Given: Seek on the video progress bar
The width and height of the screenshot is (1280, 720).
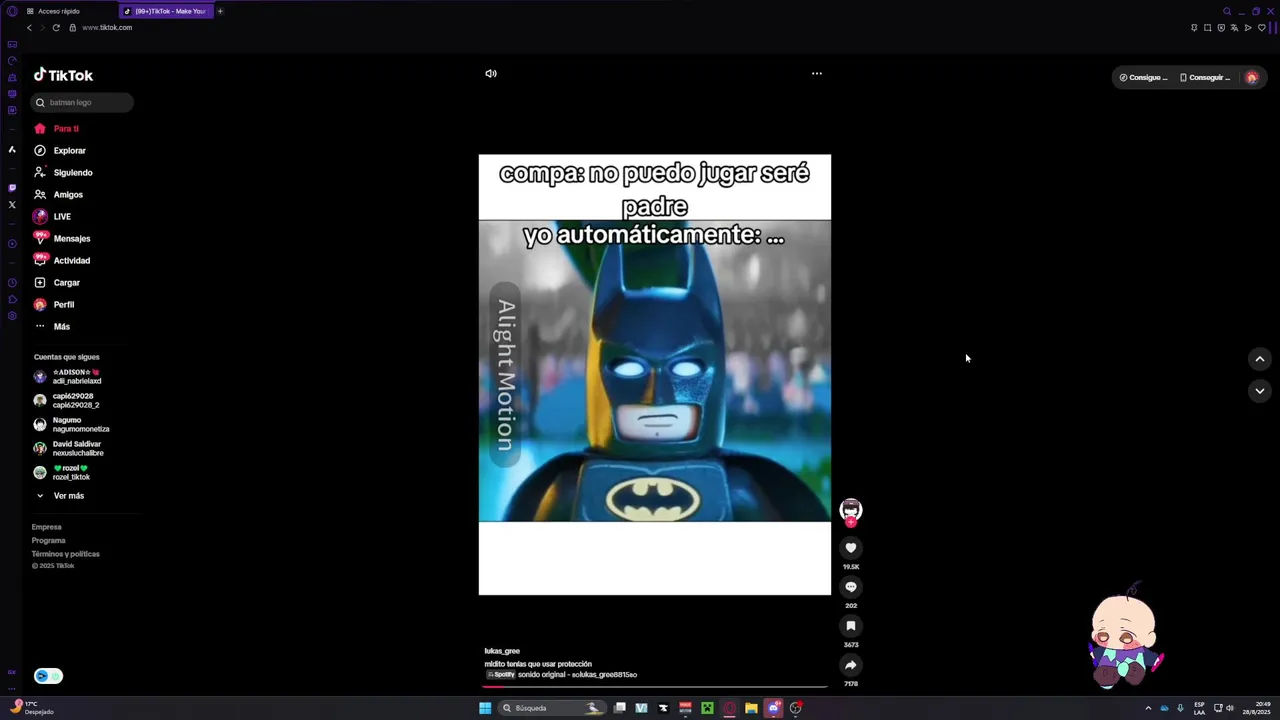Looking at the screenshot, I should [x=655, y=687].
